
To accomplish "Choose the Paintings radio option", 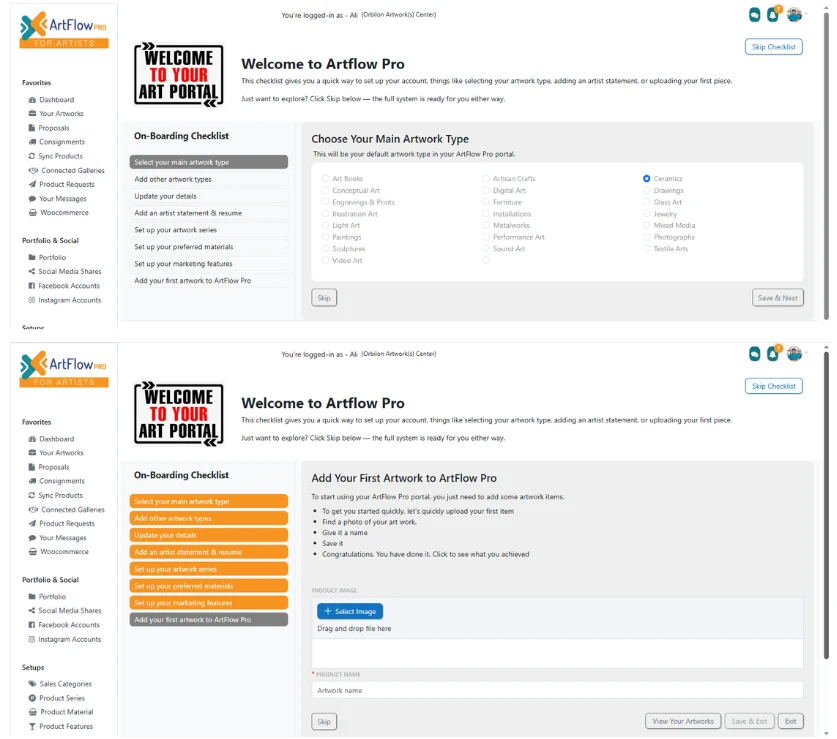I will tap(325, 237).
